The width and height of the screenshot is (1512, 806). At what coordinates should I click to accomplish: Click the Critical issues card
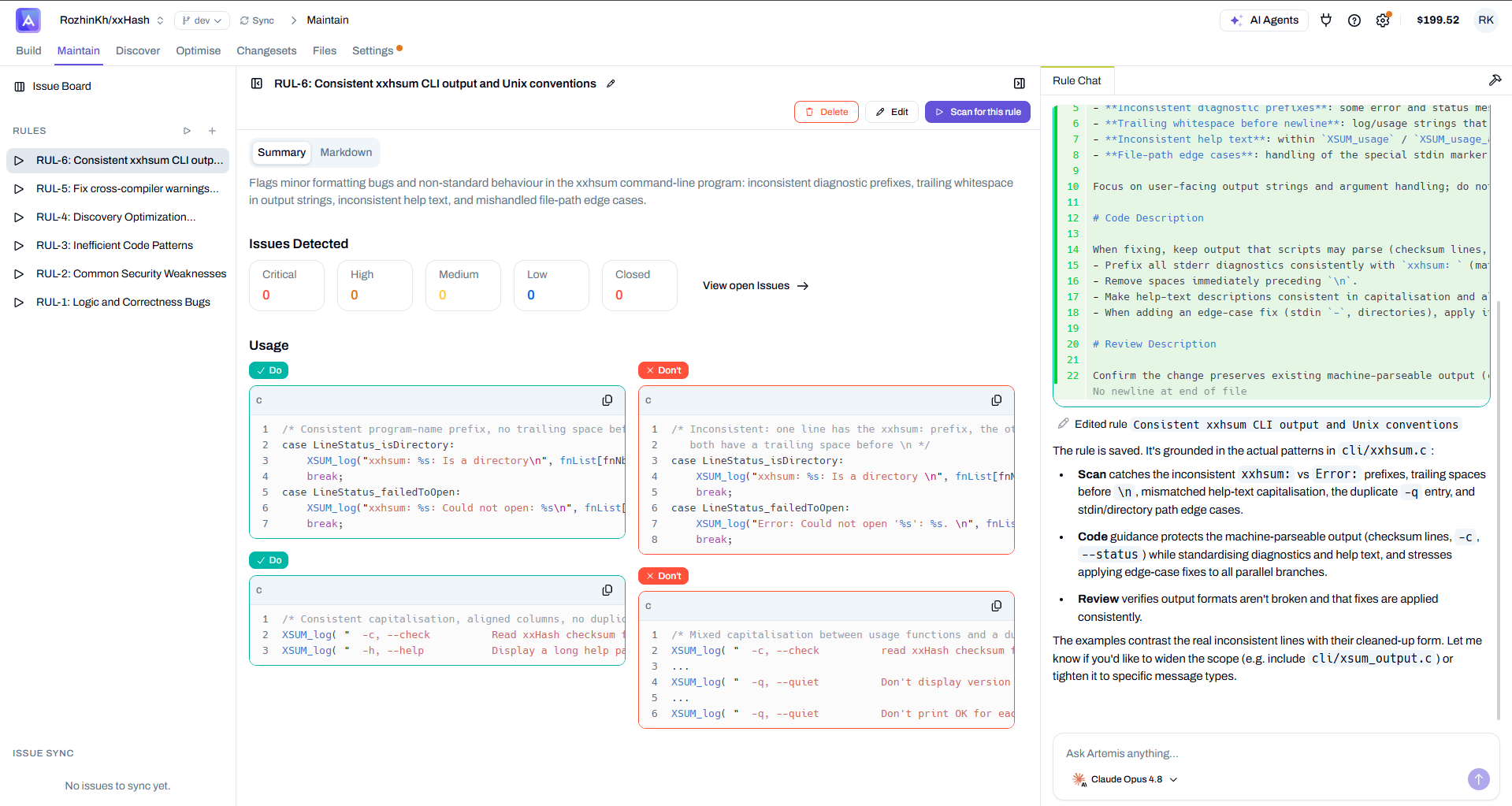pos(287,285)
